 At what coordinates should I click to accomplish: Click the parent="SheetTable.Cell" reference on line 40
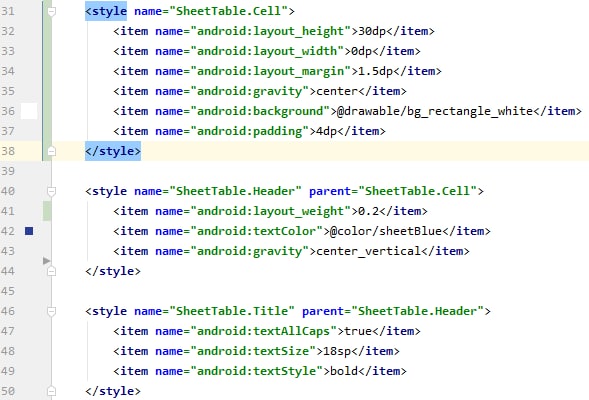coord(393,191)
